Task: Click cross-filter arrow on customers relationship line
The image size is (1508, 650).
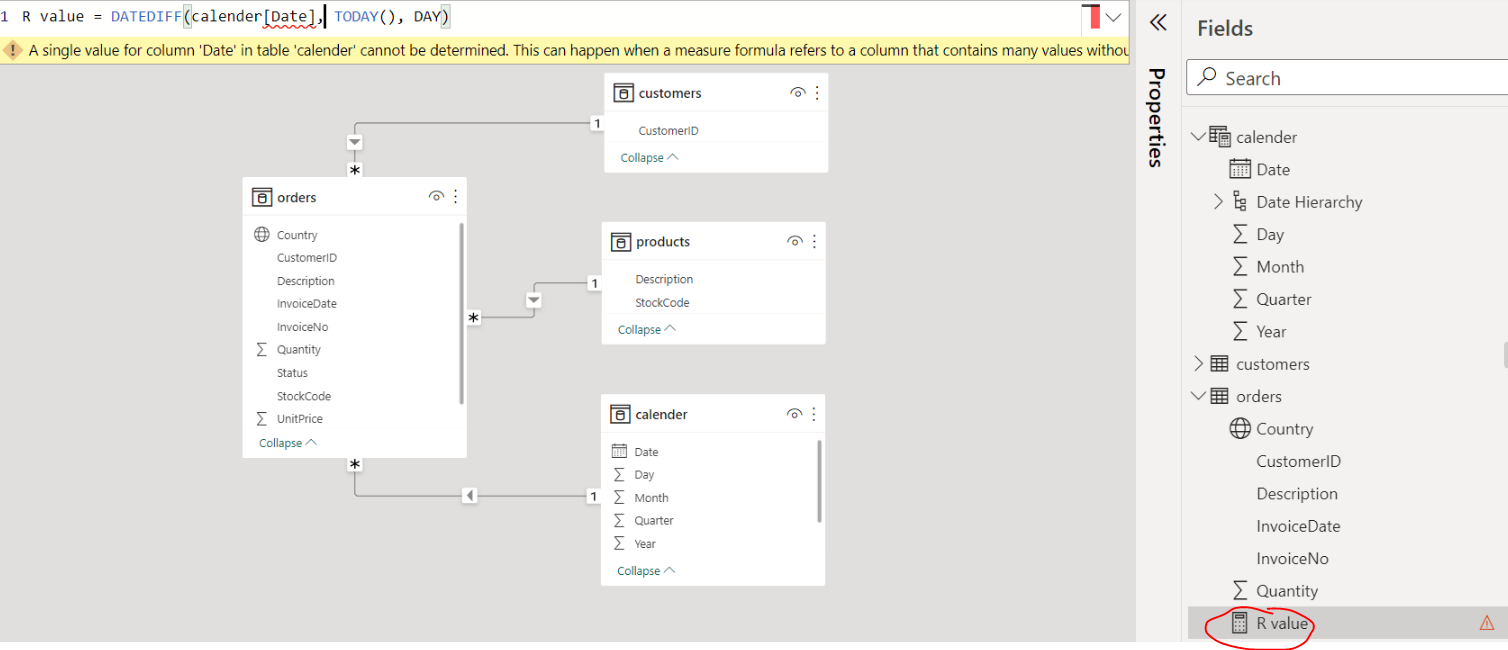Action: click(x=354, y=141)
